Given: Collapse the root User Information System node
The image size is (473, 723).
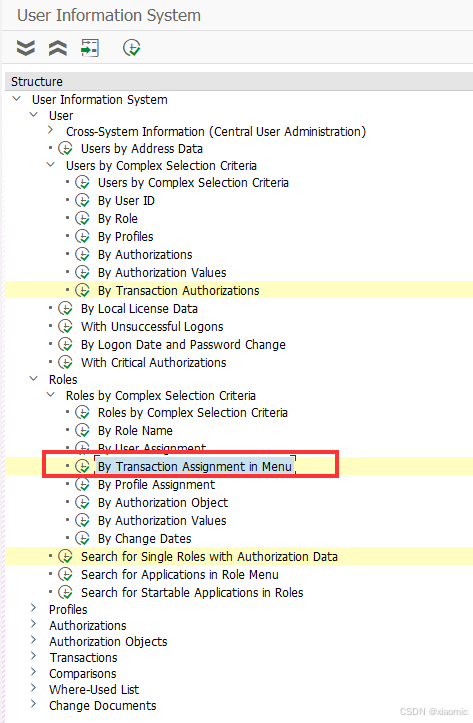Looking at the screenshot, I should (17, 99).
